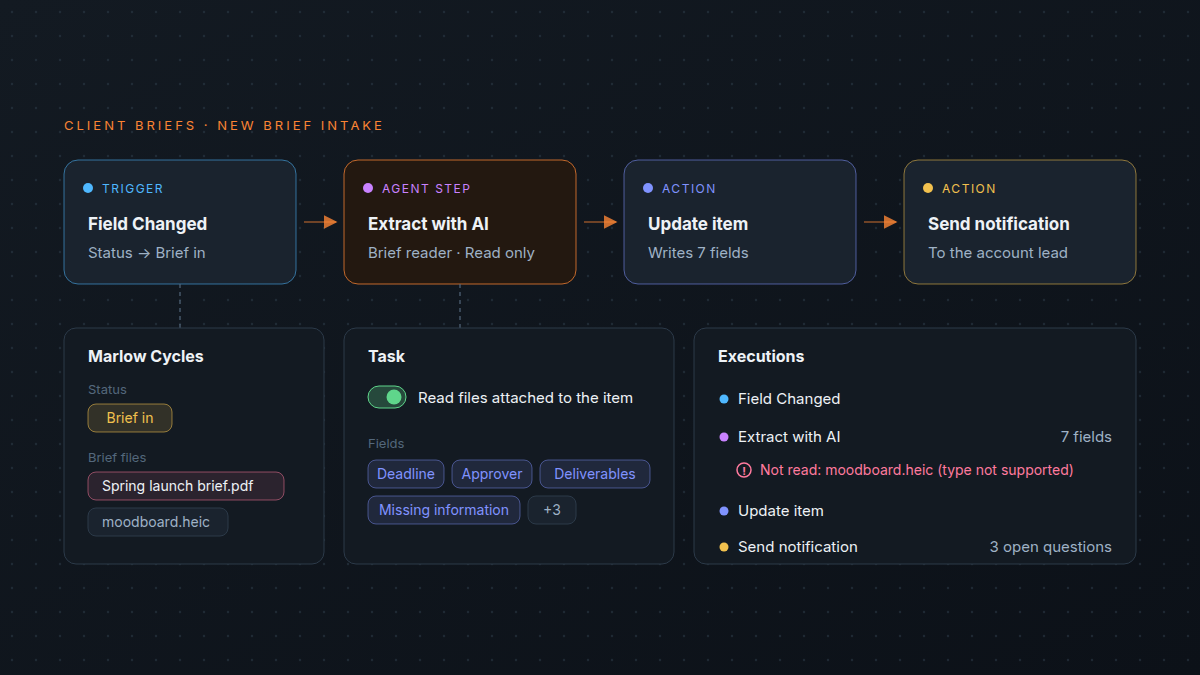Image resolution: width=1200 pixels, height=675 pixels.
Task: Click the Client Briefs · New Brief Intake breadcrumb
Action: pyautogui.click(x=224, y=126)
